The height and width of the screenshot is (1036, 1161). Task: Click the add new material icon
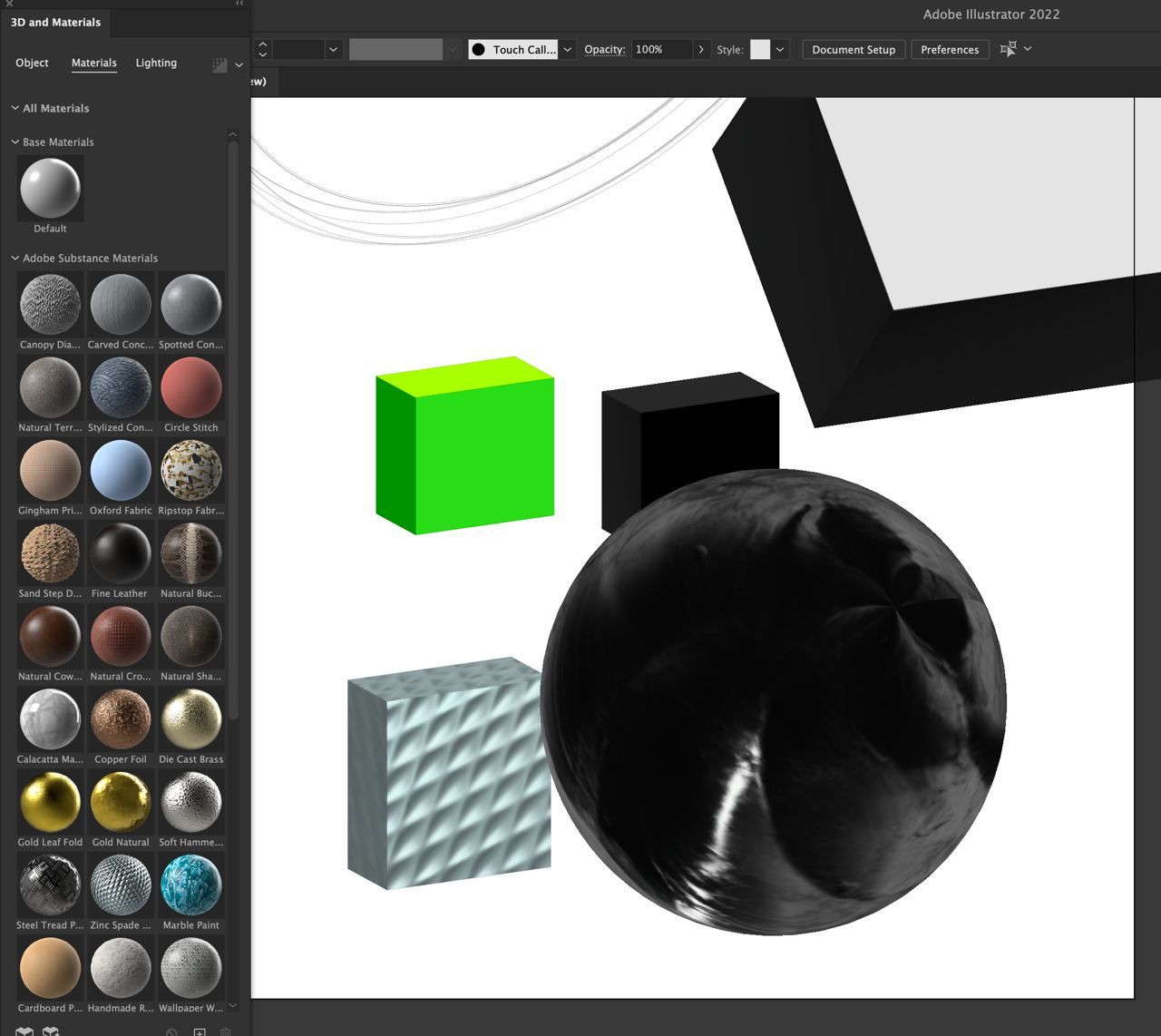click(x=200, y=1031)
